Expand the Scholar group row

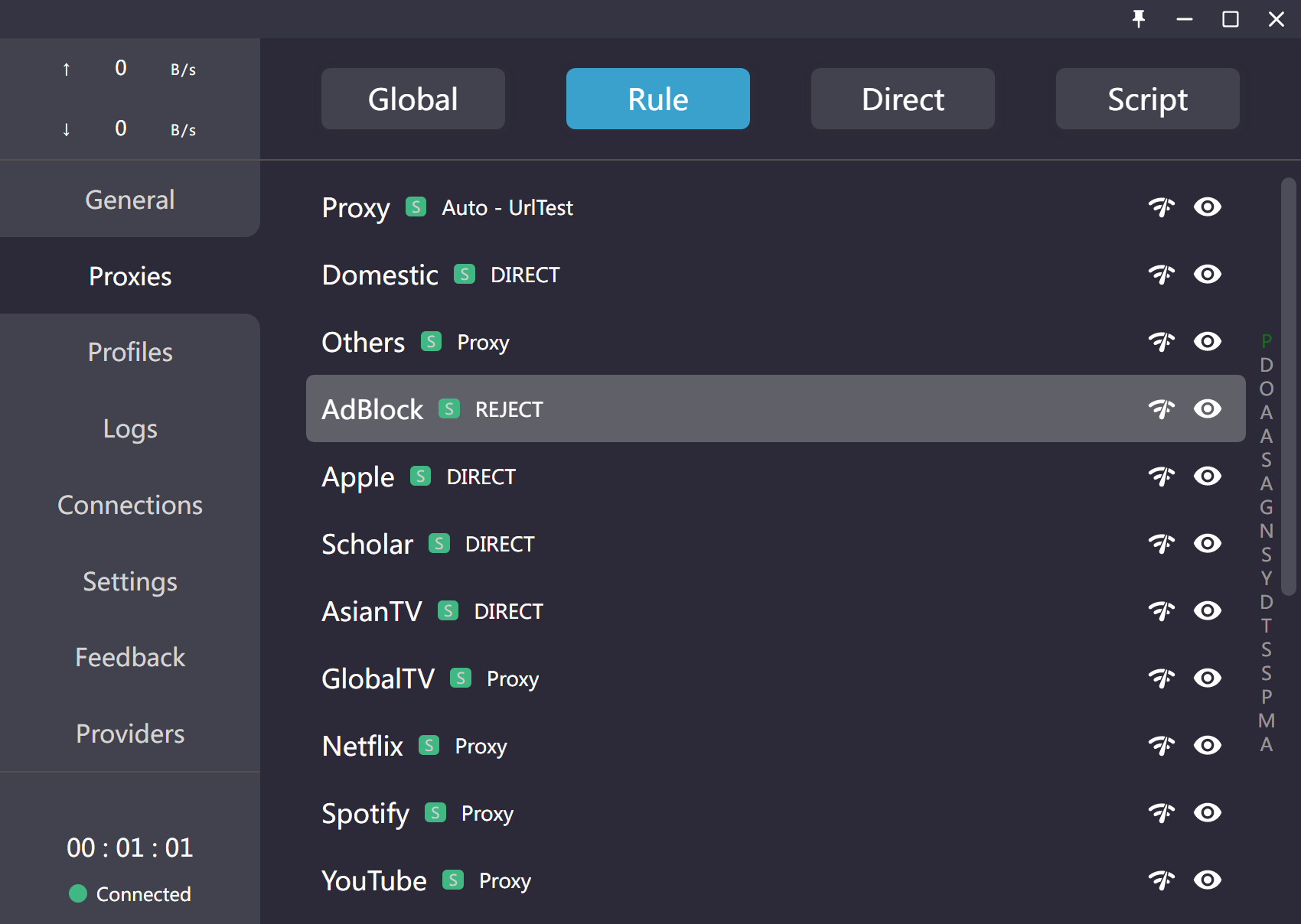[776, 544]
